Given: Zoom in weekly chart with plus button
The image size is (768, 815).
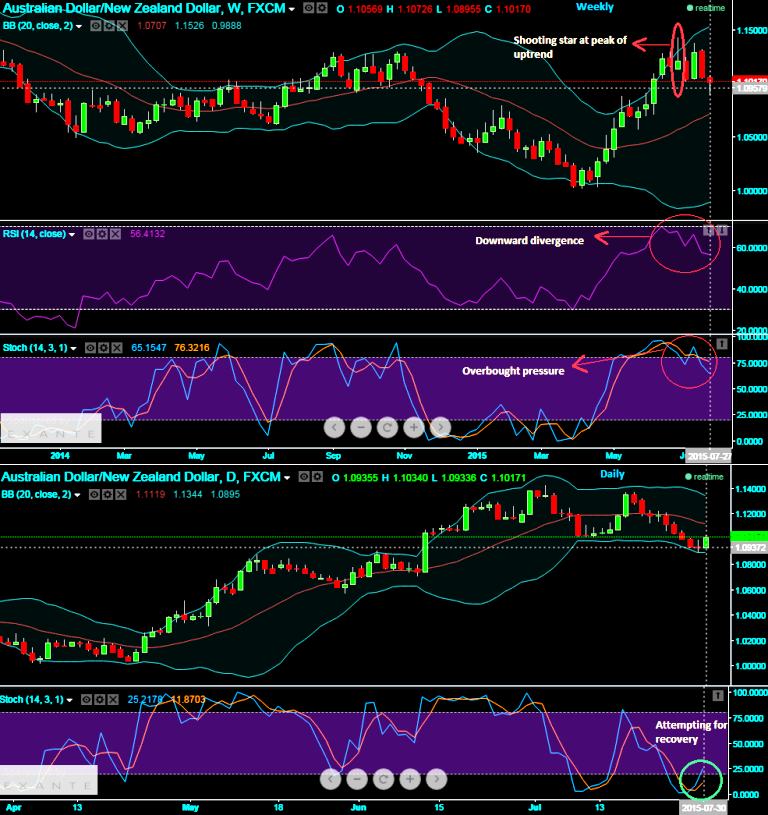Looking at the screenshot, I should click(x=414, y=427).
